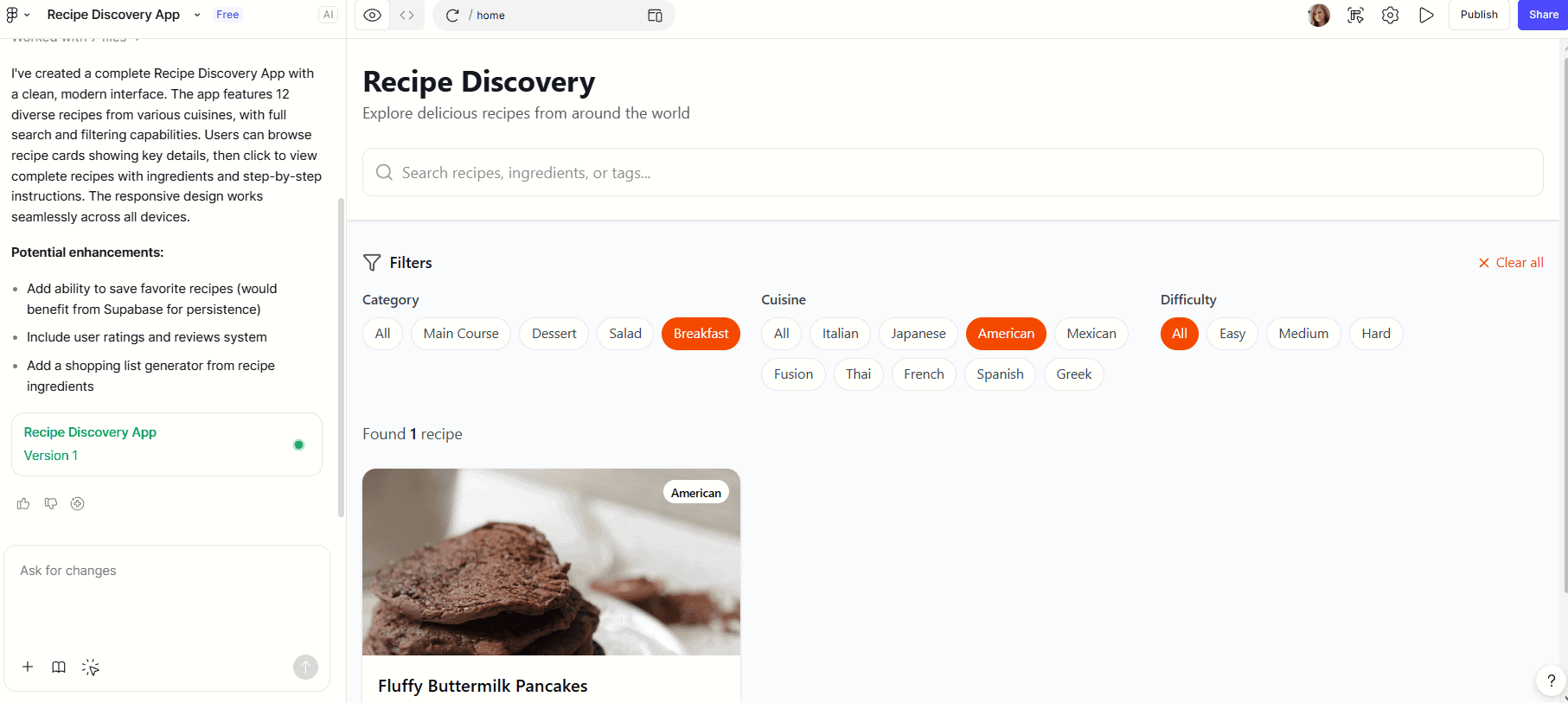1568x703 pixels.
Task: Filter by Dessert category
Action: pos(554,334)
